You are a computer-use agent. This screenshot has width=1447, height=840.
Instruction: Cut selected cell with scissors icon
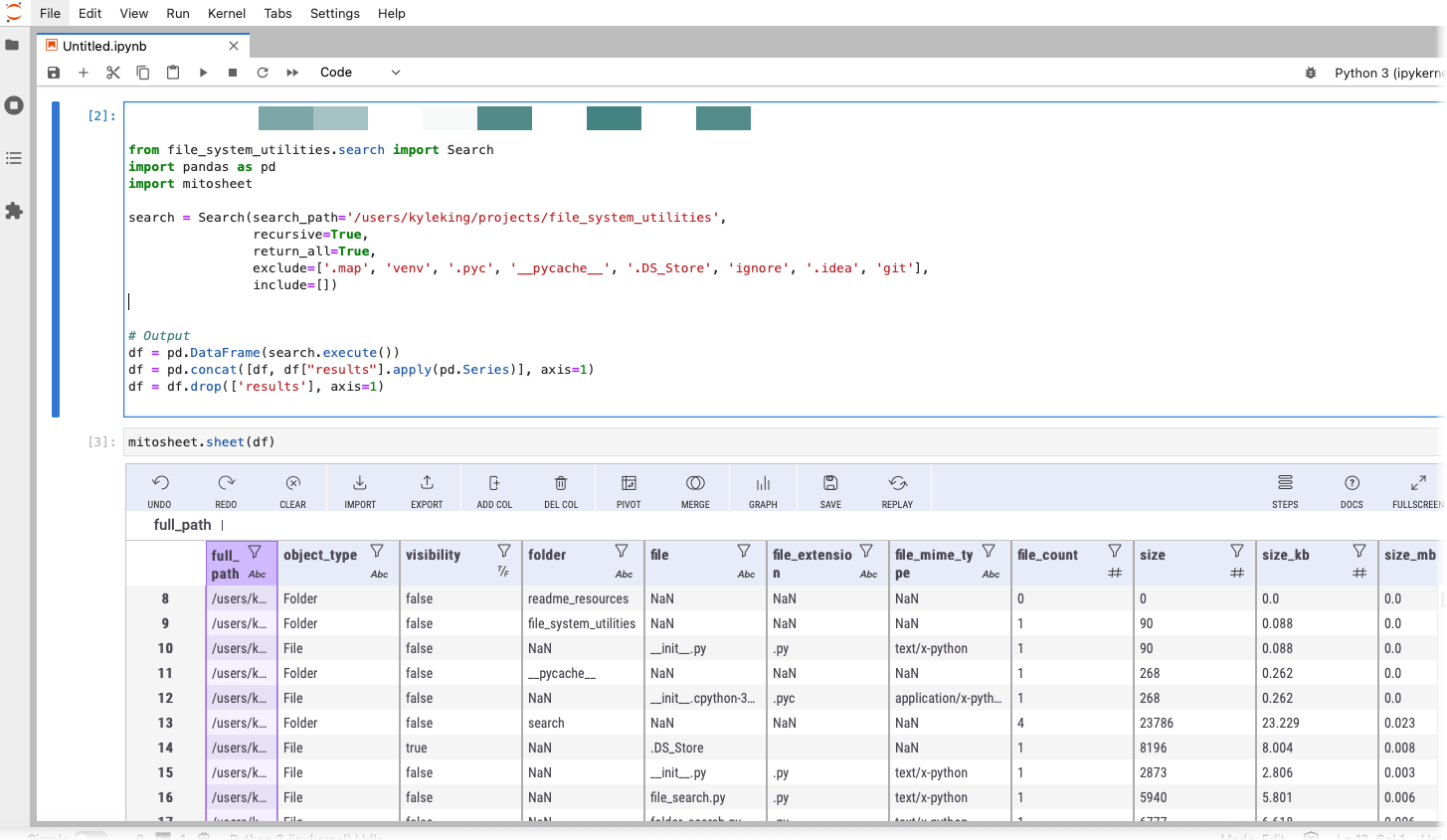point(113,73)
